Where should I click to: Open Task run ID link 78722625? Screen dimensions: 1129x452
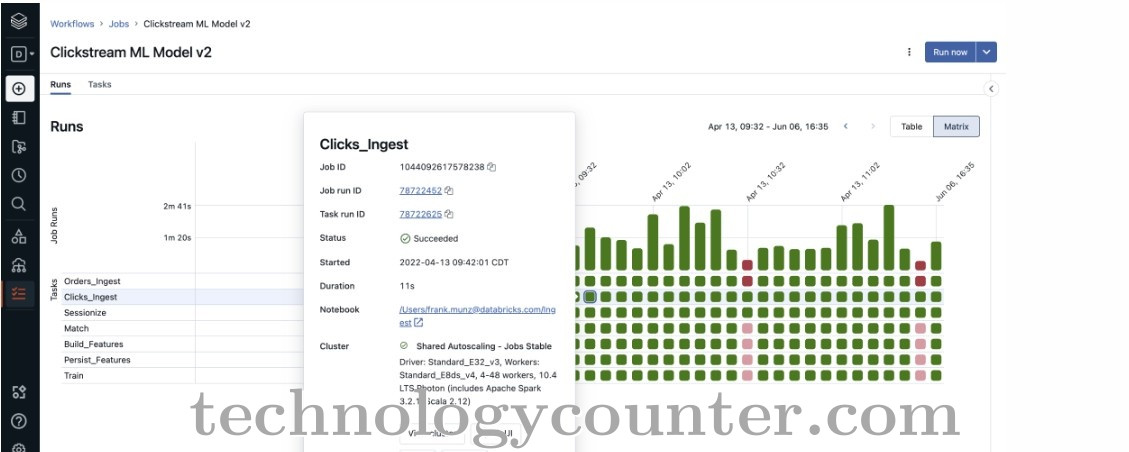coord(420,214)
